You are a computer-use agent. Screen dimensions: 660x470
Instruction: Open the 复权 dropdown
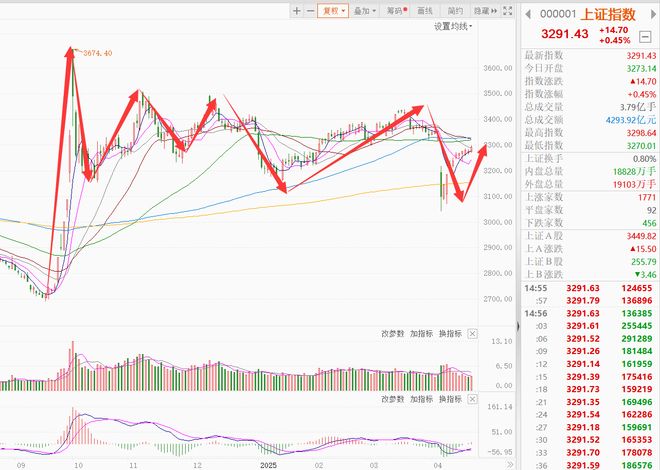pyautogui.click(x=333, y=11)
